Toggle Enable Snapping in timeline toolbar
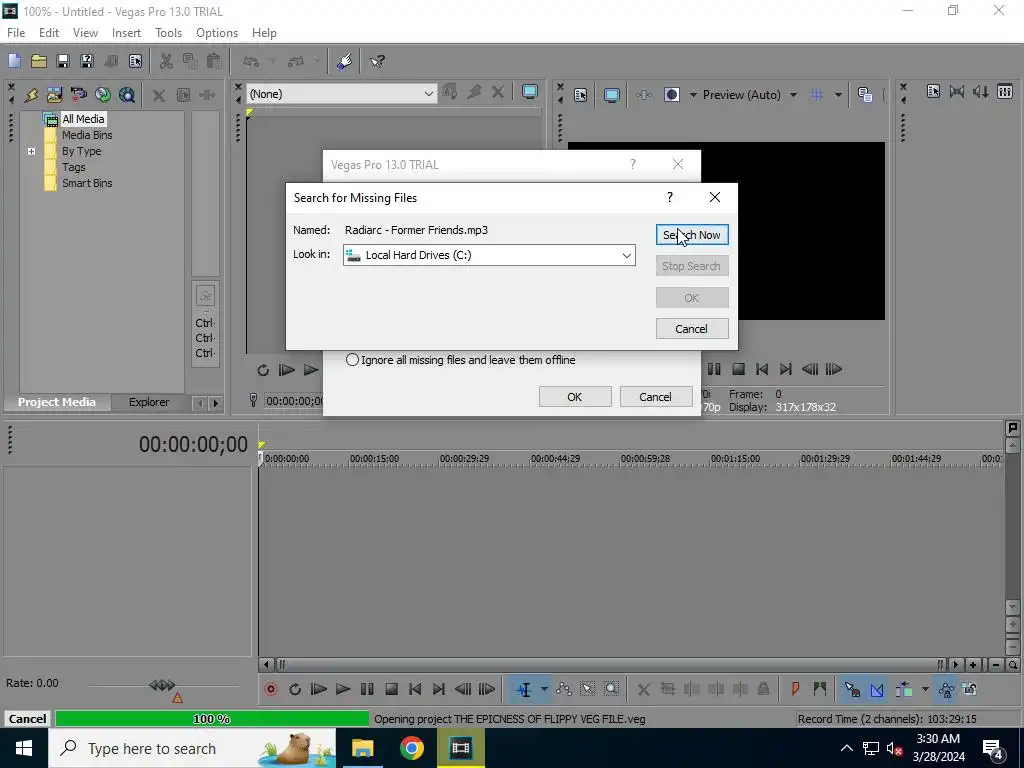The height and width of the screenshot is (768, 1024). coord(852,689)
